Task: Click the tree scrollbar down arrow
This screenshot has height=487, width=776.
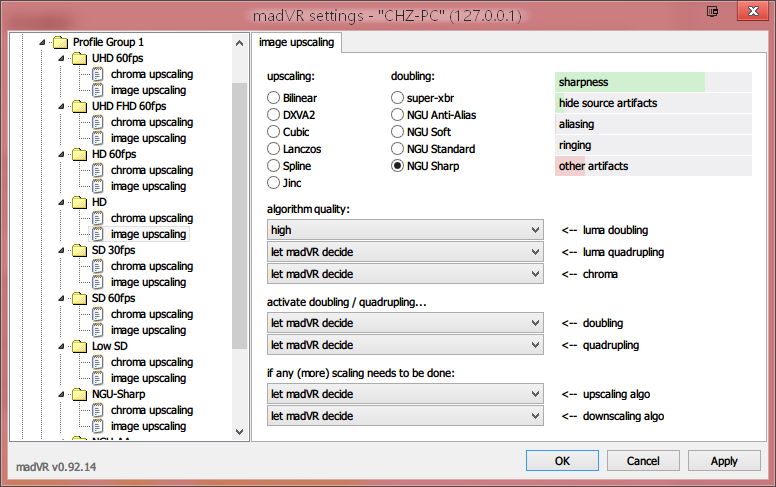Action: coord(240,432)
